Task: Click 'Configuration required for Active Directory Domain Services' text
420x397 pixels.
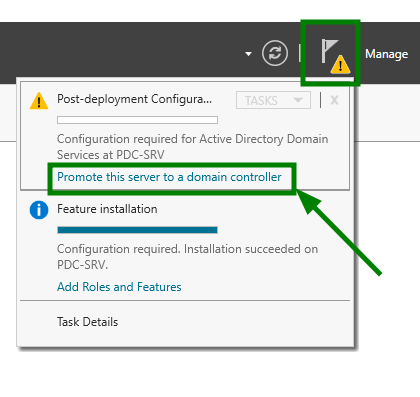Action: (192, 147)
